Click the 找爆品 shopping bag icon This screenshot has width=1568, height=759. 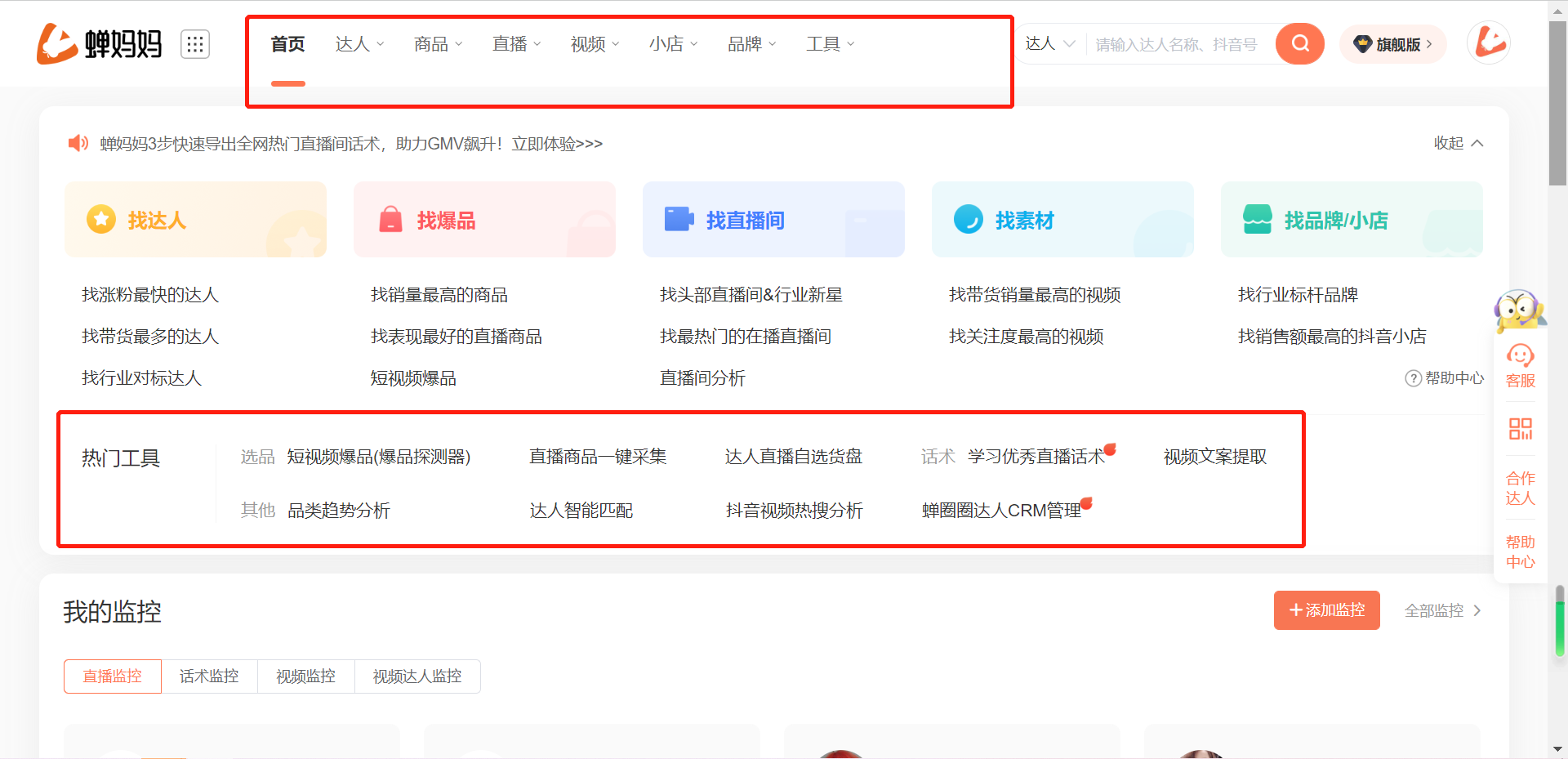[x=391, y=220]
